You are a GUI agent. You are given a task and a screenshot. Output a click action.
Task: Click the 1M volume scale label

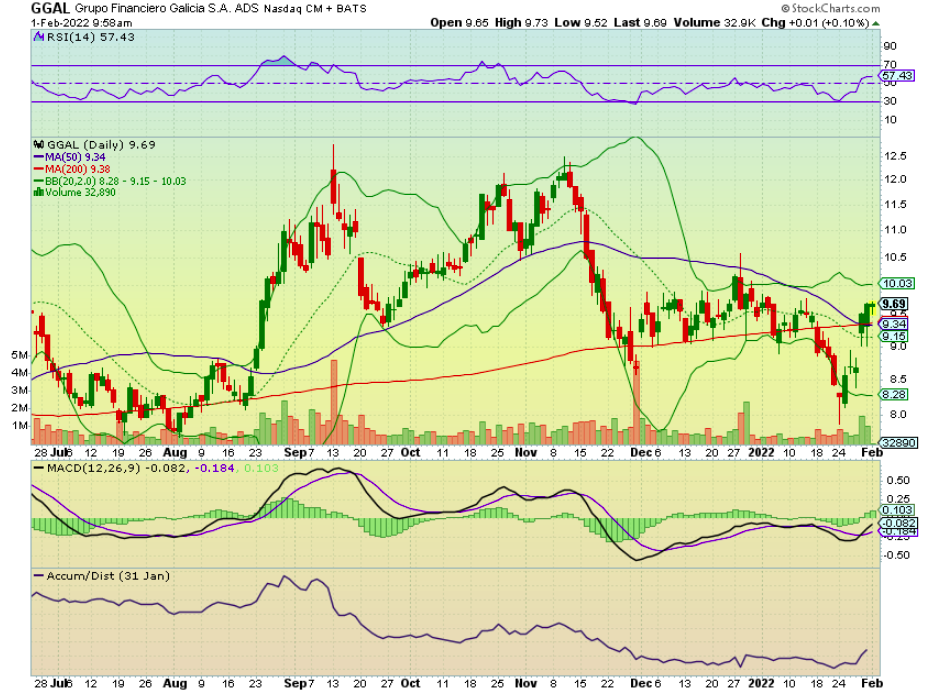click(20, 425)
